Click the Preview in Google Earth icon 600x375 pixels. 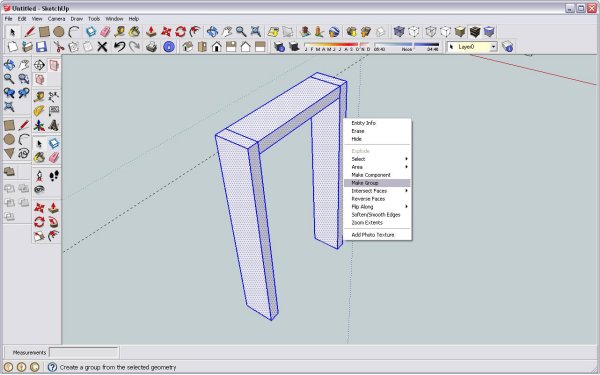coord(334,31)
